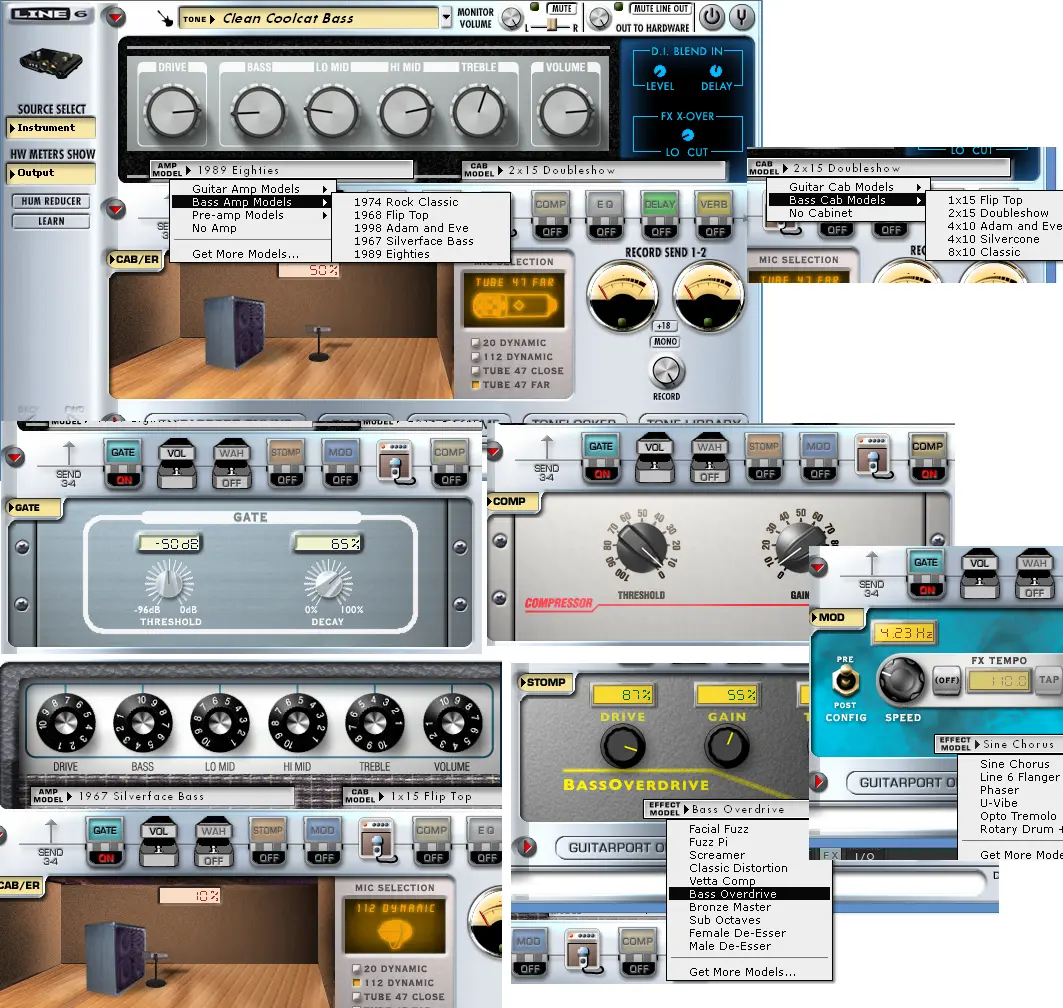1063x1008 pixels.
Task: Click the VOL pedal above the Compressor panel
Action: (655, 458)
